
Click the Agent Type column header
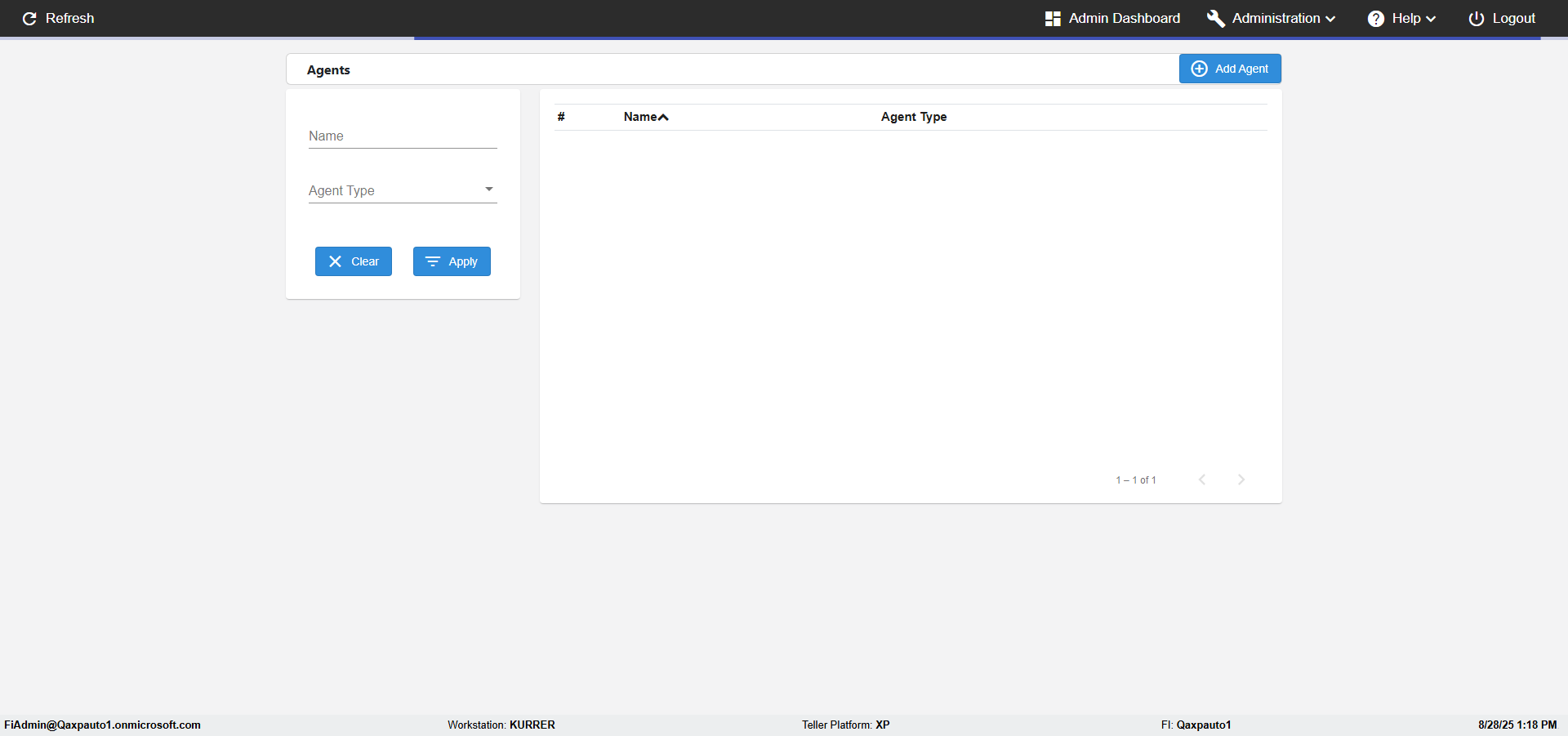(x=914, y=117)
